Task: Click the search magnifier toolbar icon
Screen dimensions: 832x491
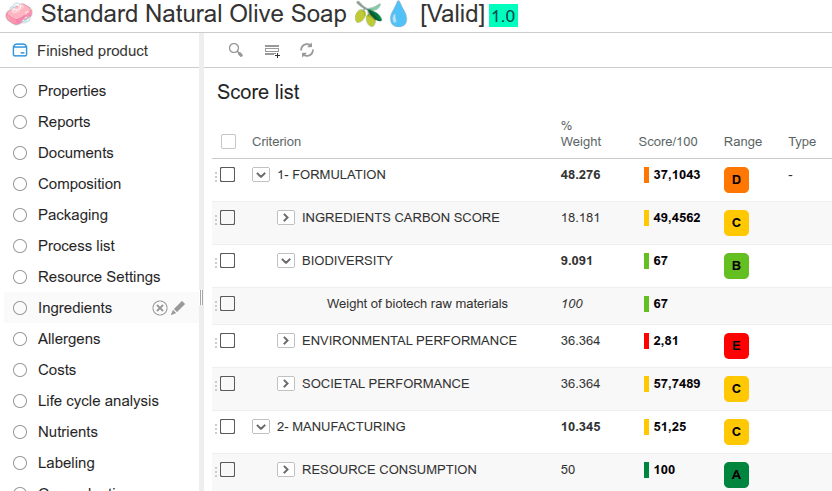Action: pyautogui.click(x=236, y=50)
